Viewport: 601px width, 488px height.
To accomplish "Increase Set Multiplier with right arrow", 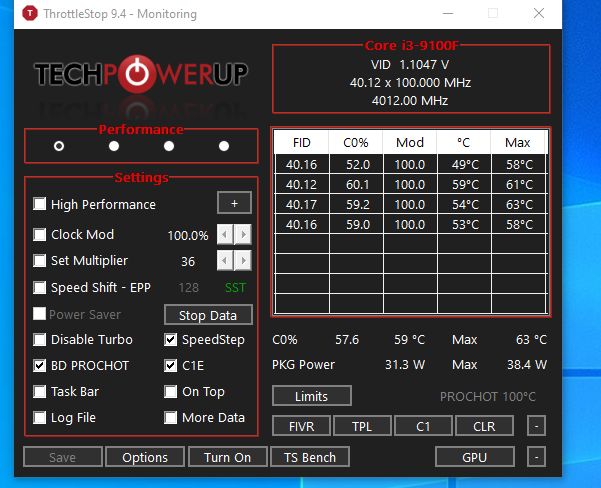I will (243, 261).
